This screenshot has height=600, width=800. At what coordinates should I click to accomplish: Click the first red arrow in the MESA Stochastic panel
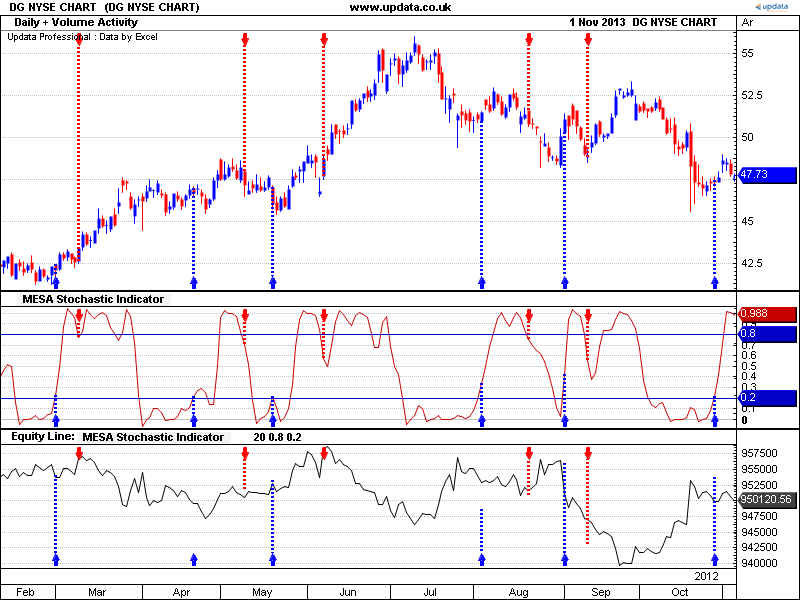[79, 316]
